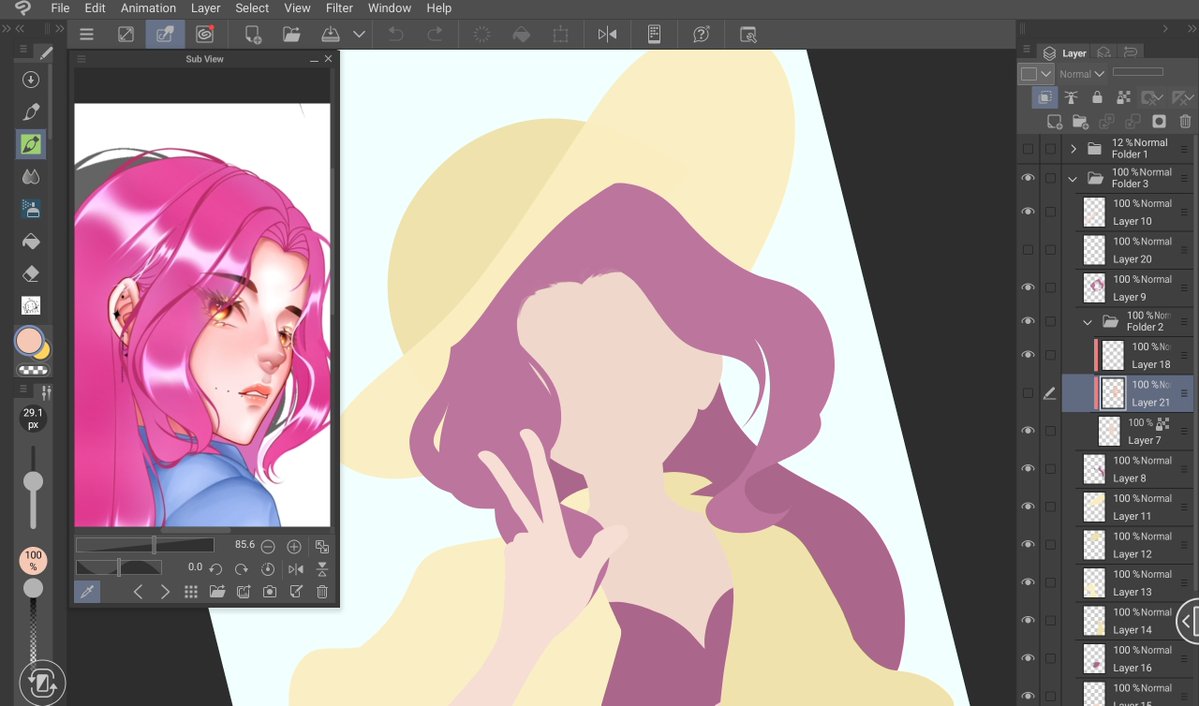This screenshot has height=706, width=1199.
Task: Create a new canvas from command bar
Action: click(x=252, y=34)
